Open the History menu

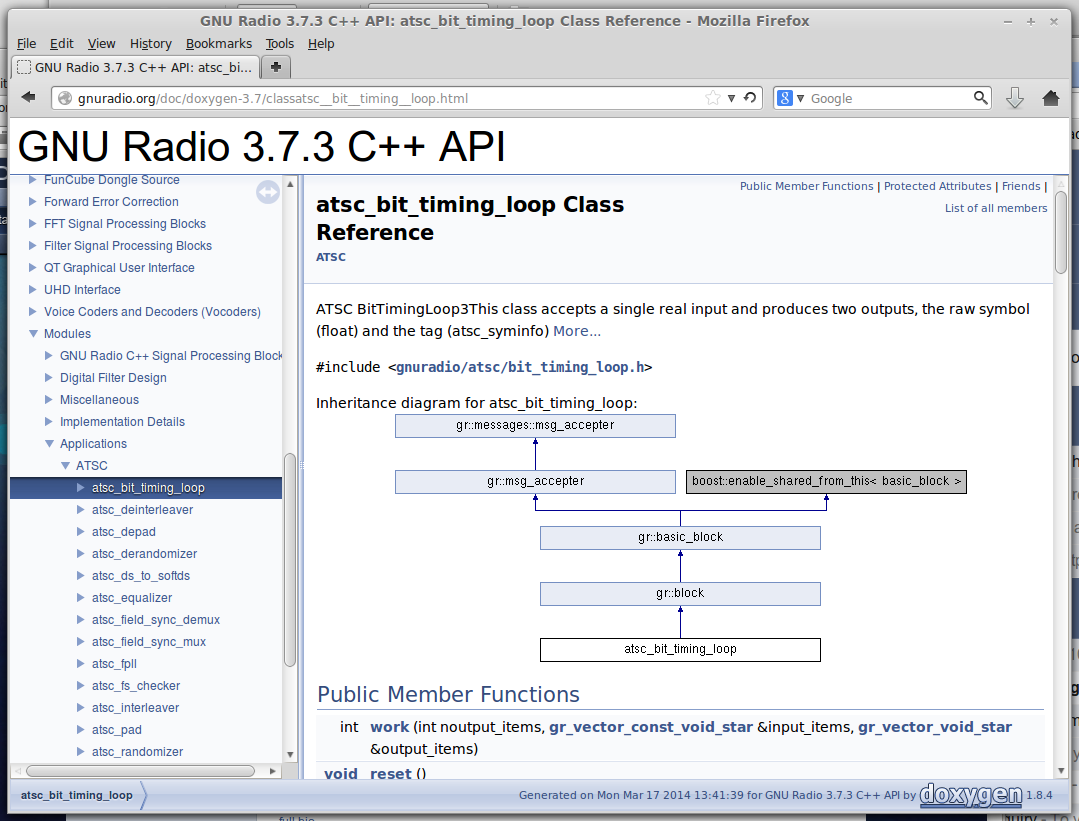tap(151, 44)
